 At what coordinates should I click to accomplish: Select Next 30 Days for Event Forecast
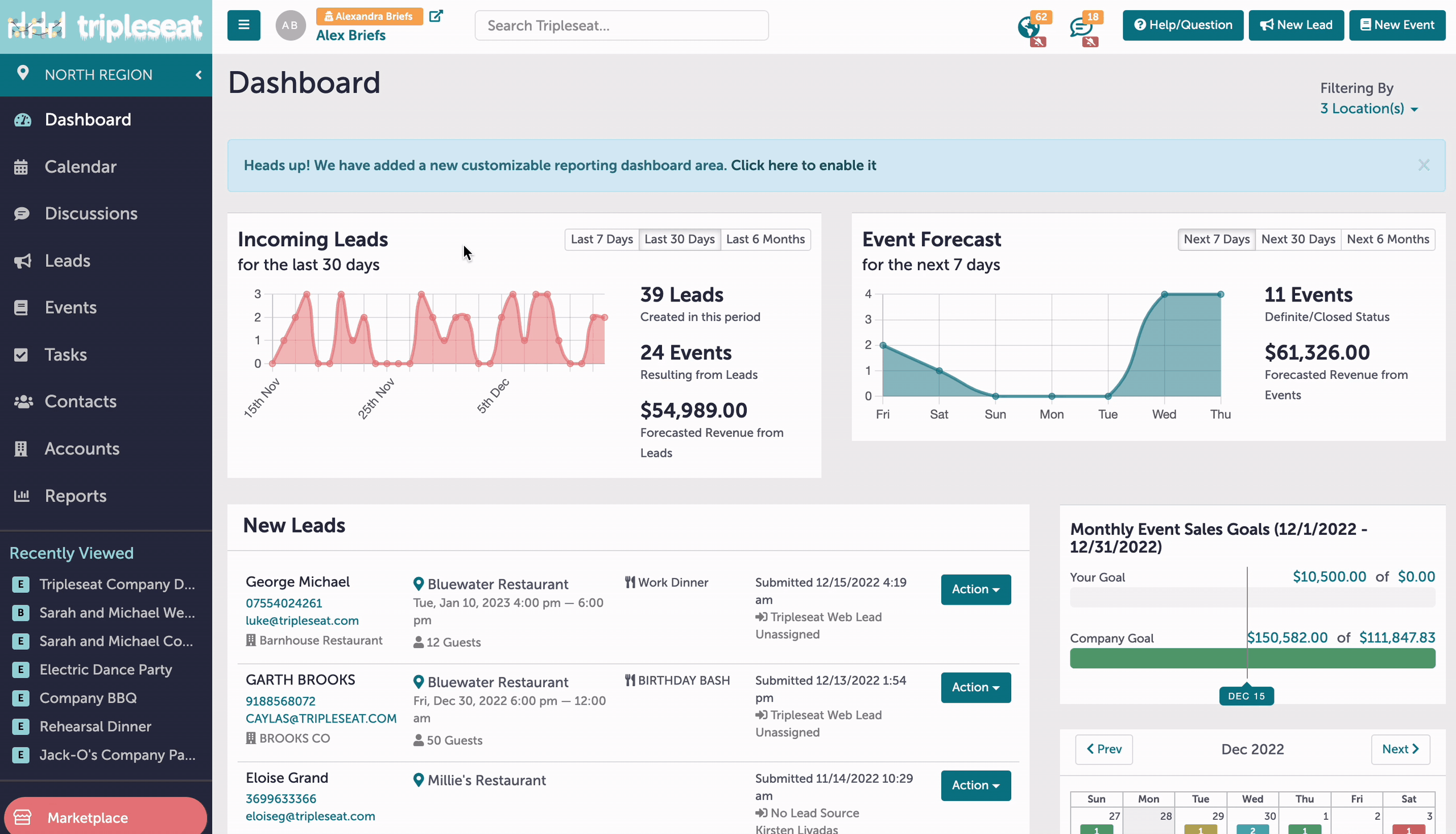(1298, 240)
